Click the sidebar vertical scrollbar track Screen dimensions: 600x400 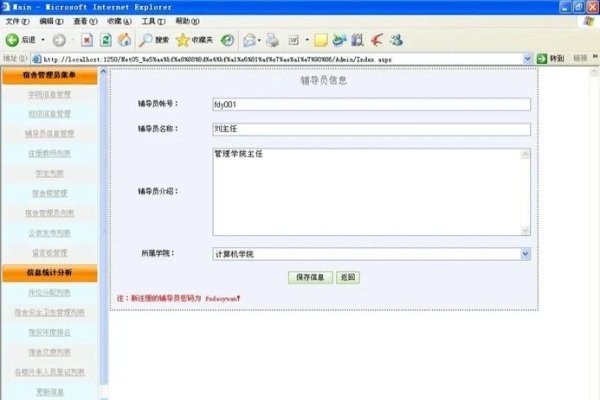pos(103,230)
